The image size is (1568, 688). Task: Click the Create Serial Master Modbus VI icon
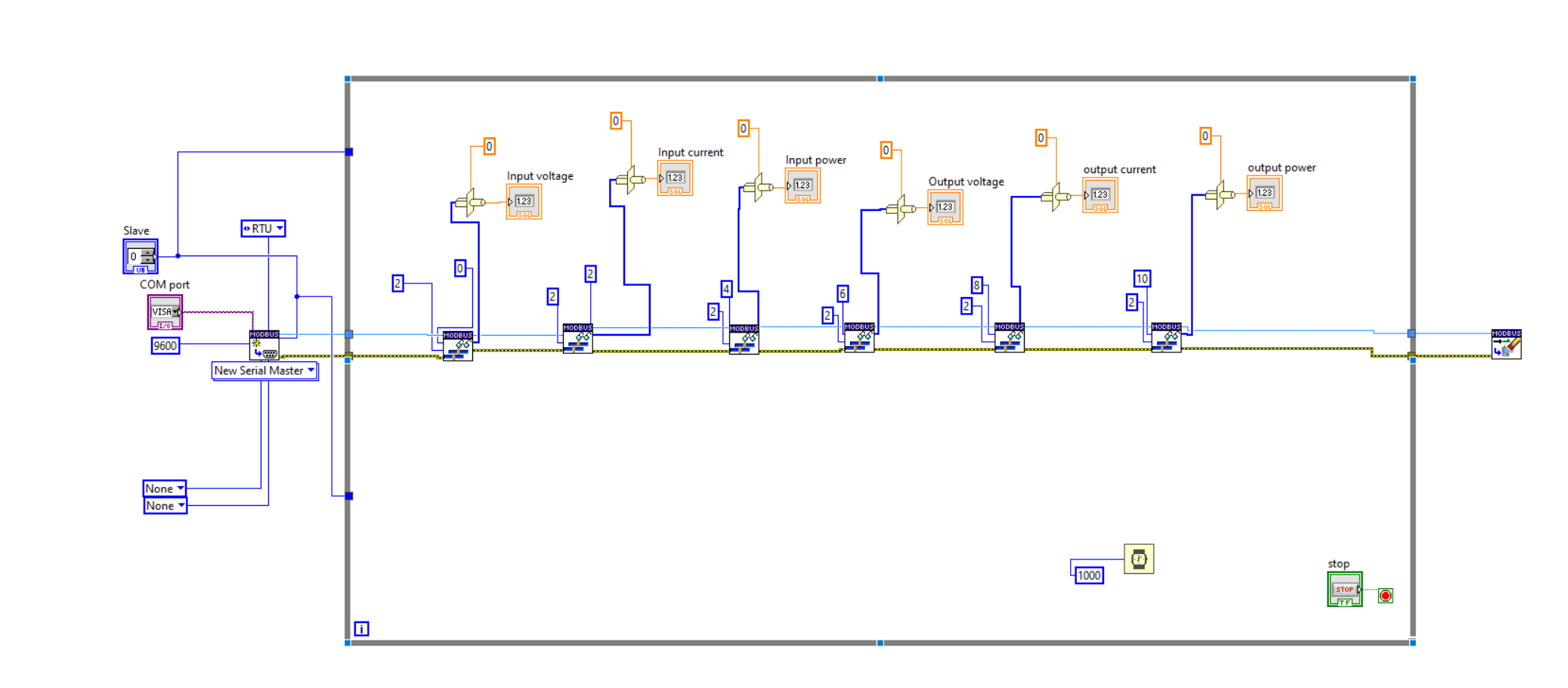tap(263, 345)
